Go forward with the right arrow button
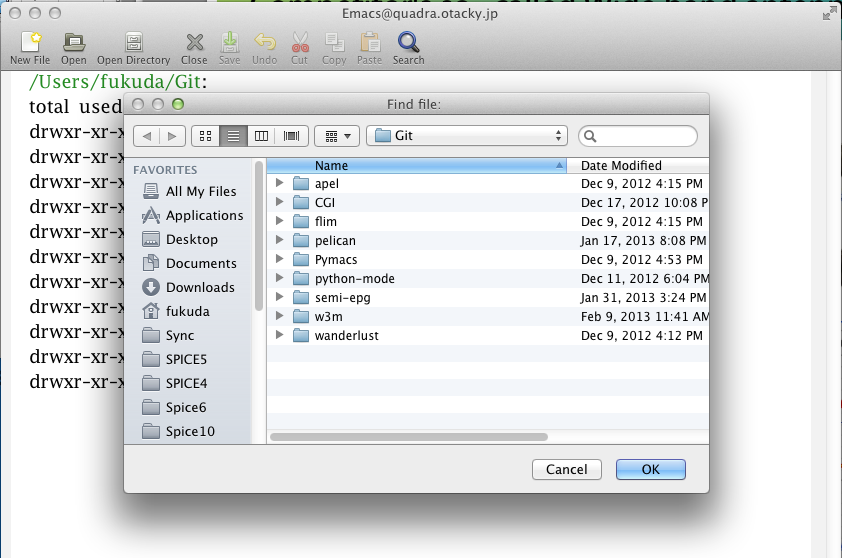 (x=172, y=136)
